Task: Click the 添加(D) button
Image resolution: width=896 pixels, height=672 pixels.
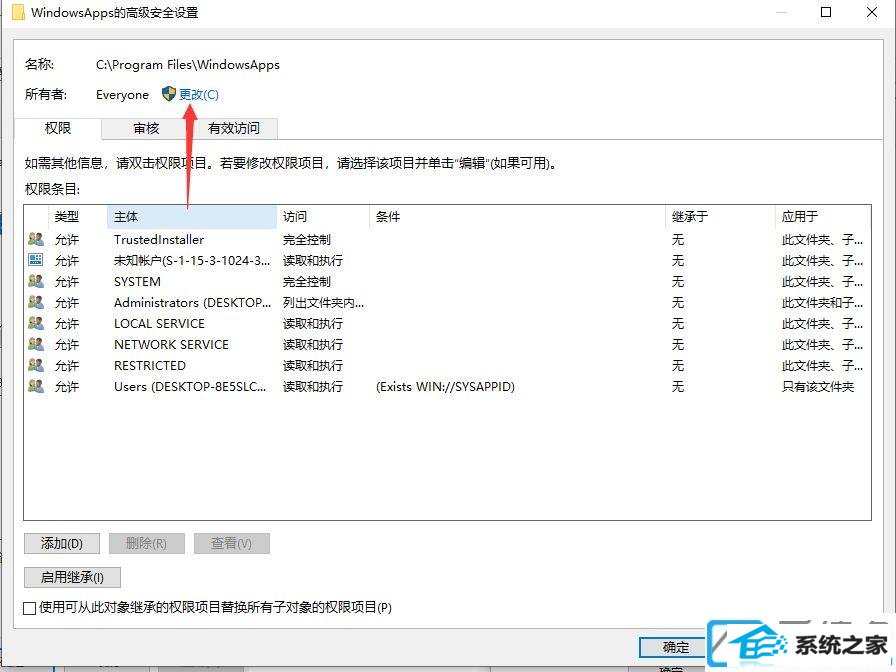Action: coord(62,543)
